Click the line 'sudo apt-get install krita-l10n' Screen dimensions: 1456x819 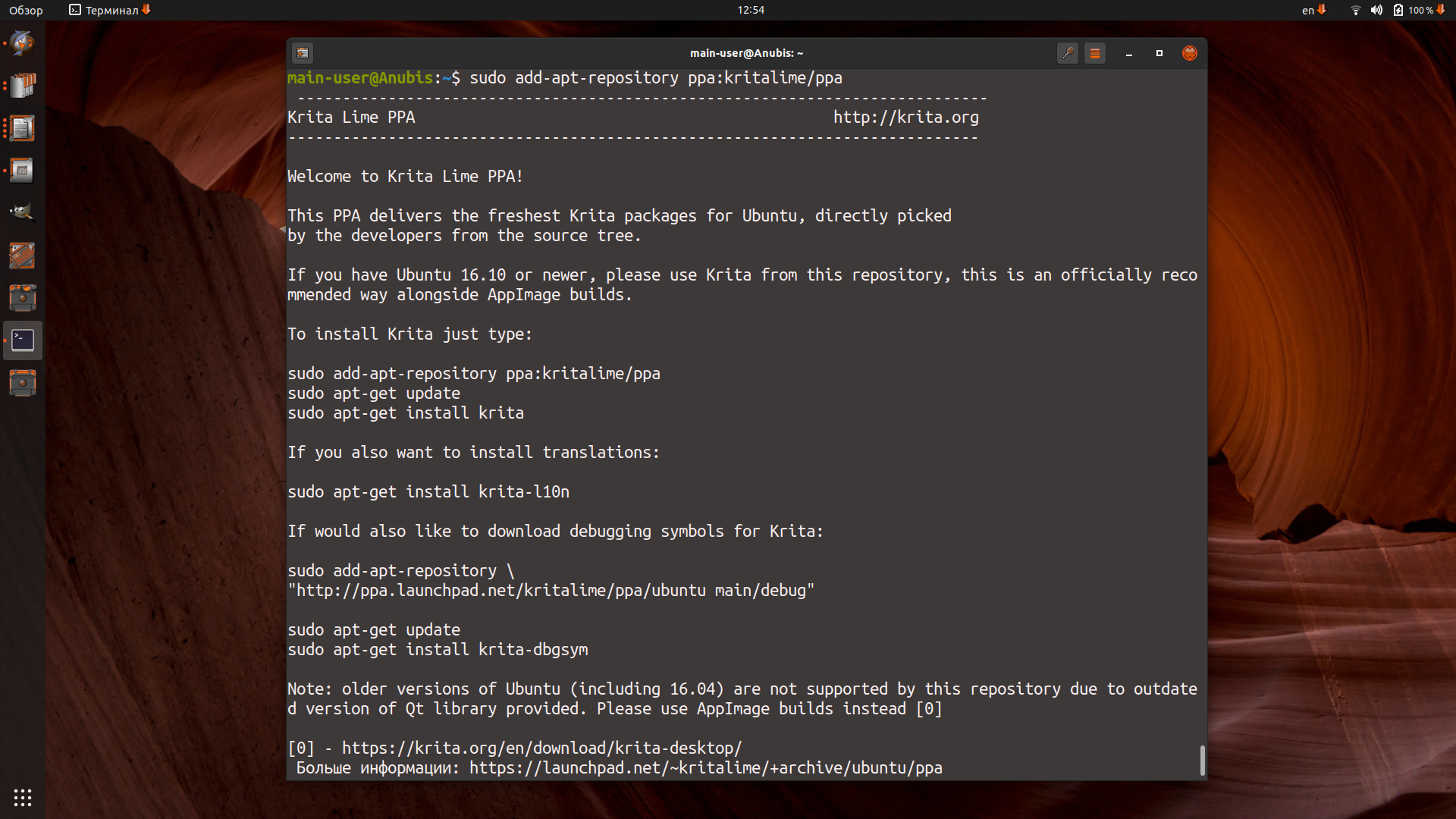428,492
